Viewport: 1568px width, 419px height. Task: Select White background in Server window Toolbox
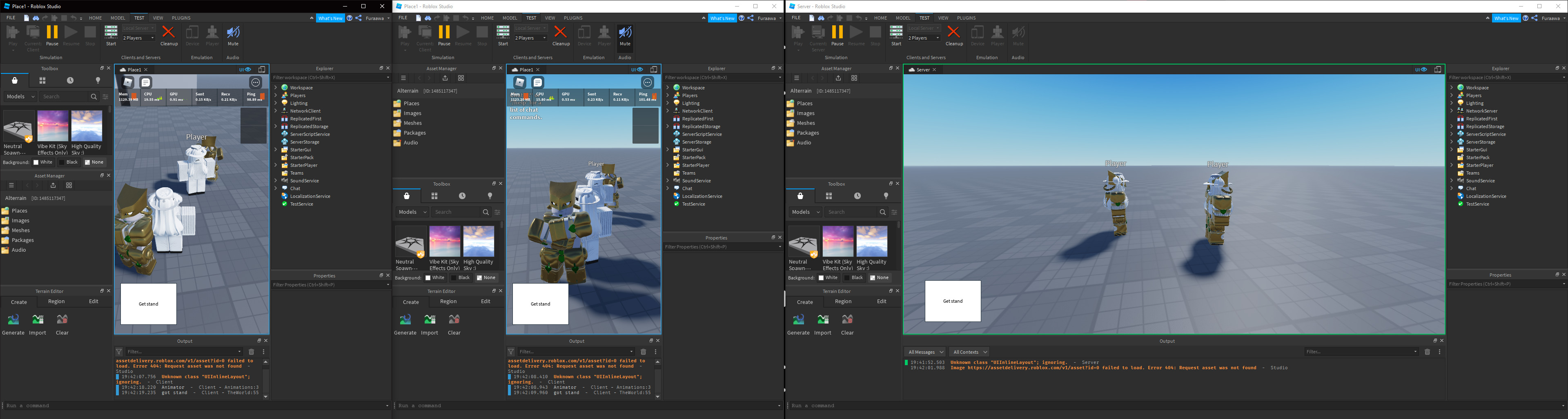(x=828, y=278)
